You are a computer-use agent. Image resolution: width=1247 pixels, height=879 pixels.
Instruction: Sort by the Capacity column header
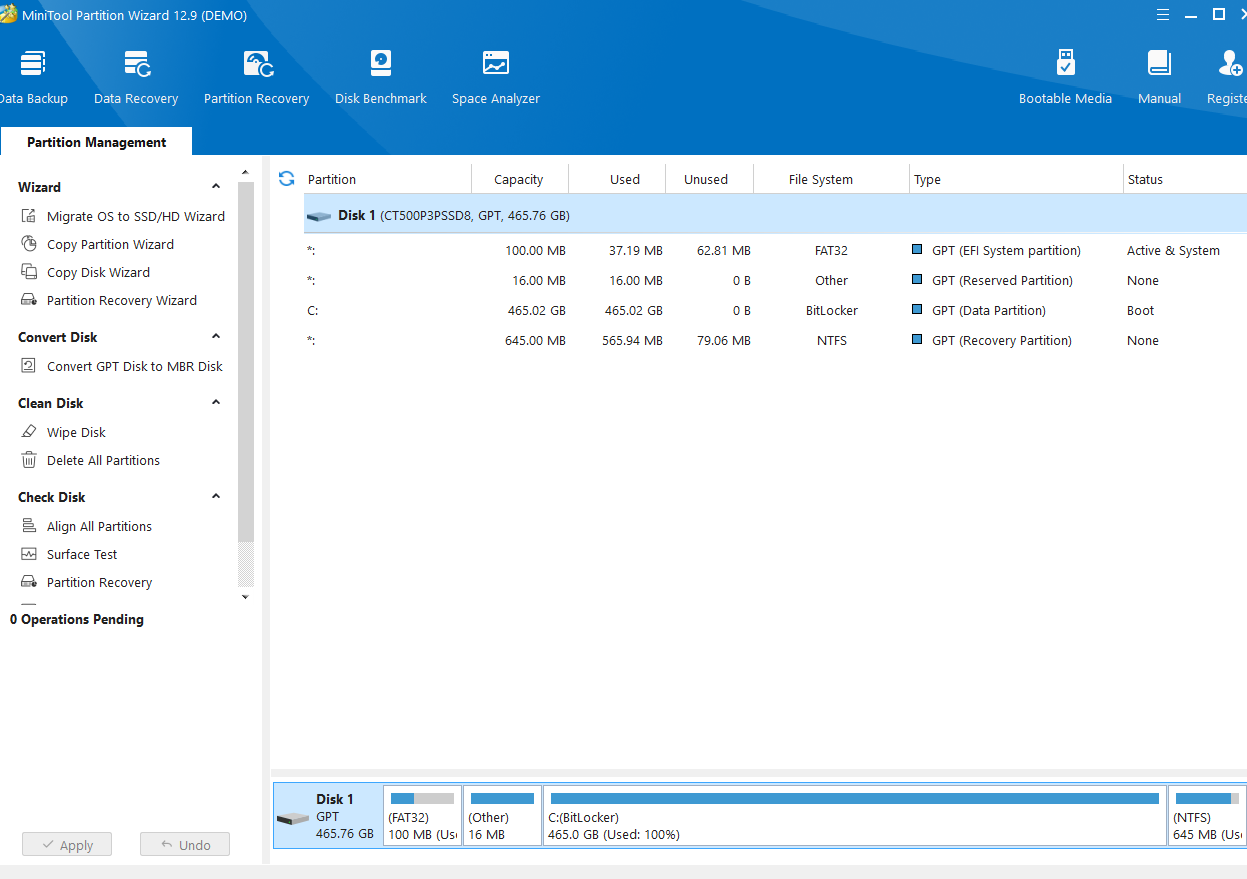[520, 179]
